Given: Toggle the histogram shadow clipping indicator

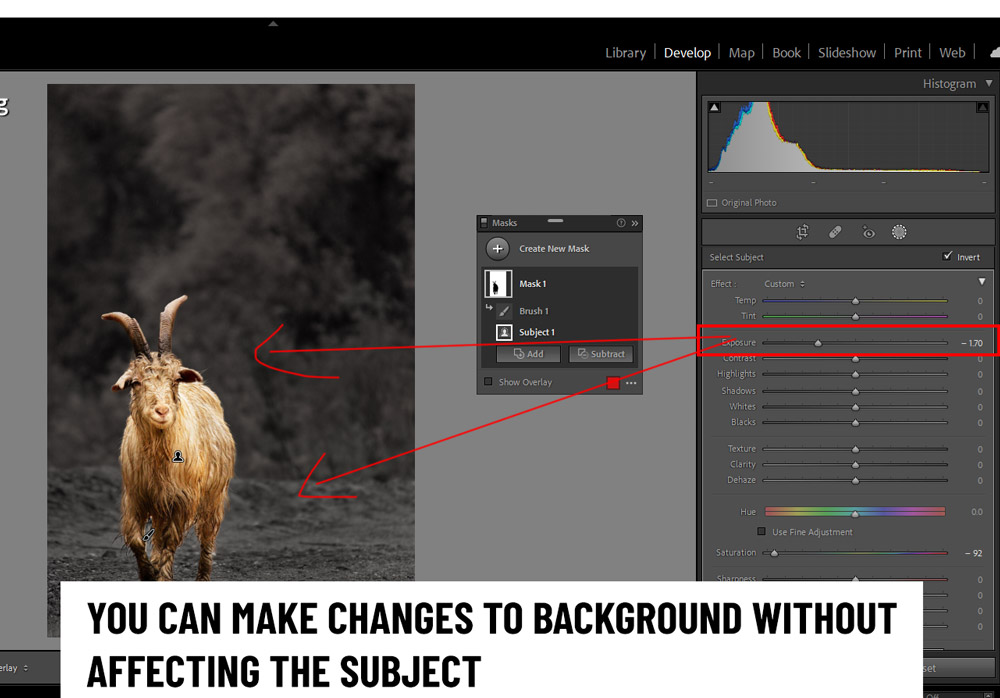Looking at the screenshot, I should (714, 107).
